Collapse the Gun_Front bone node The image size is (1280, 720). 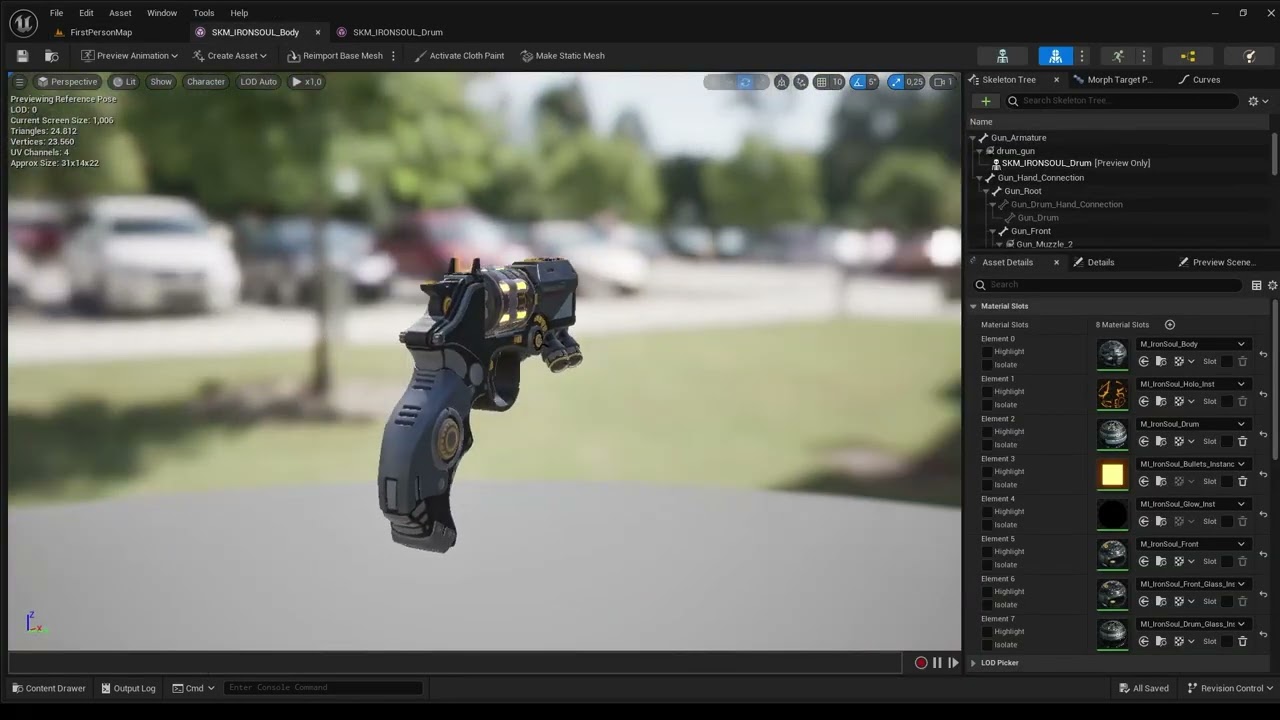992,231
